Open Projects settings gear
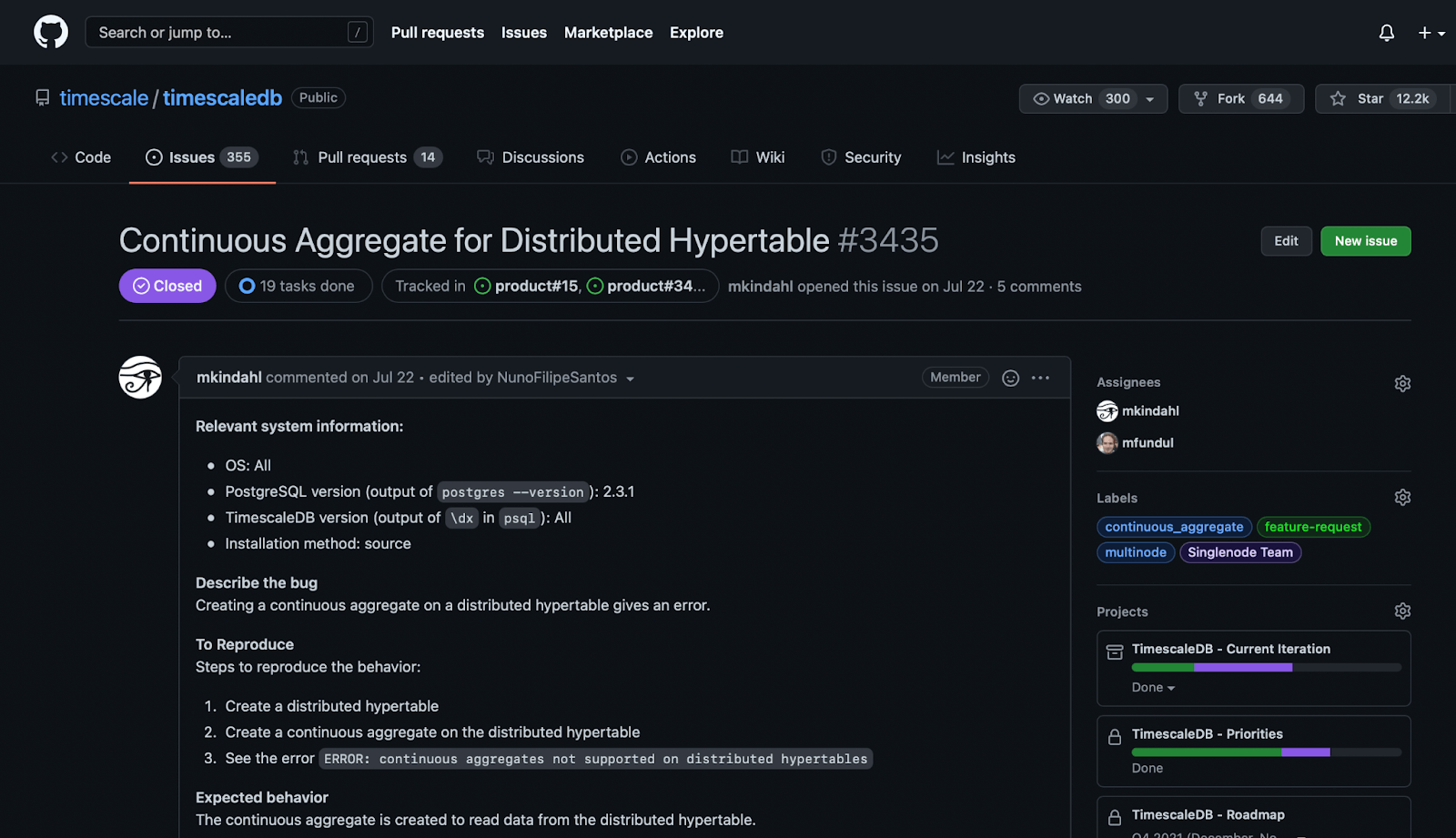Screen dimensions: 1456x838 pos(1402,611)
